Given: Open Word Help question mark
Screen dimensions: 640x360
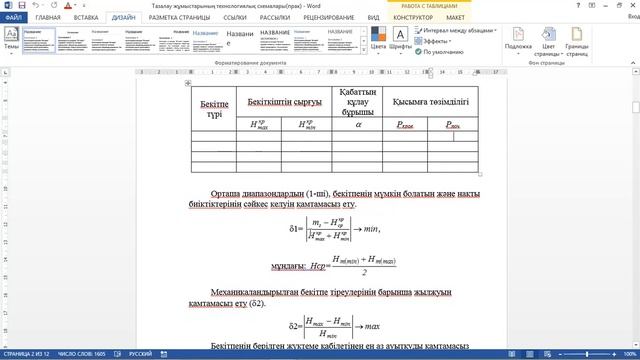Looking at the screenshot, I should [x=578, y=5].
